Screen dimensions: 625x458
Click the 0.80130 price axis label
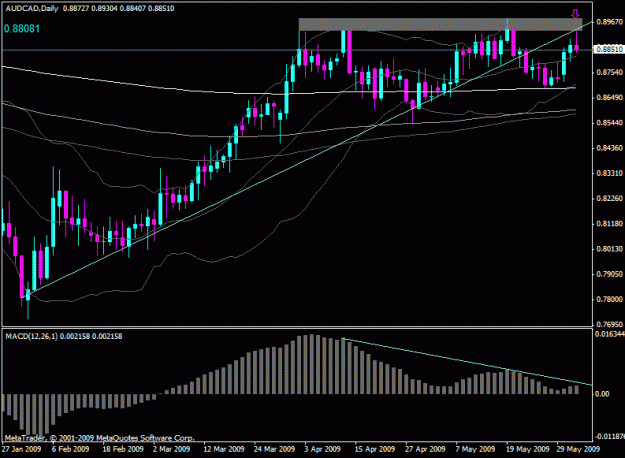[609, 249]
